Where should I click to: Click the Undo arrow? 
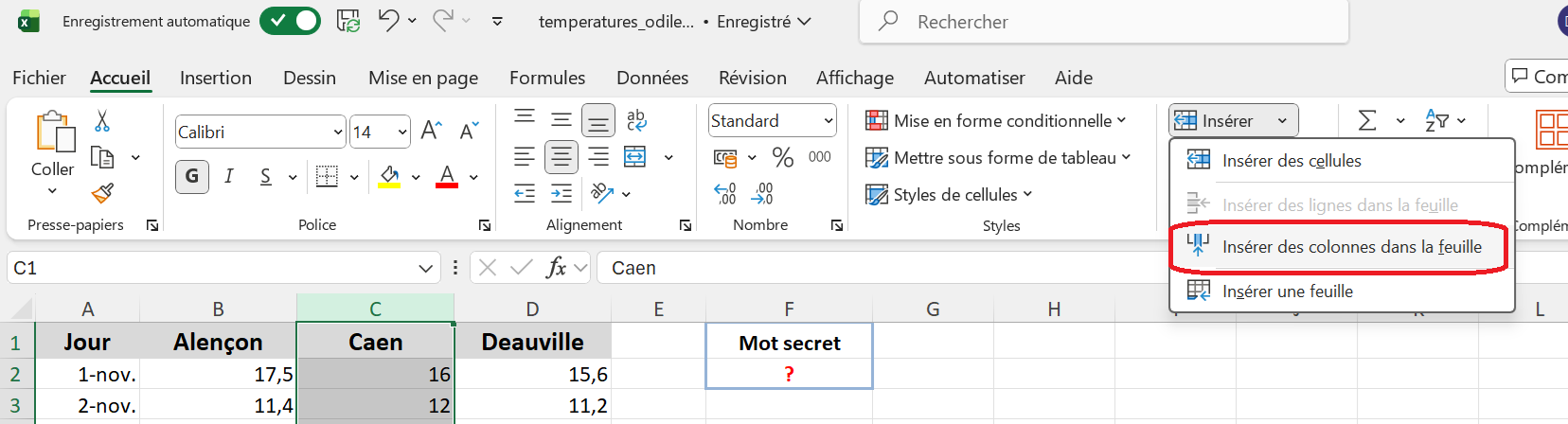point(388,21)
